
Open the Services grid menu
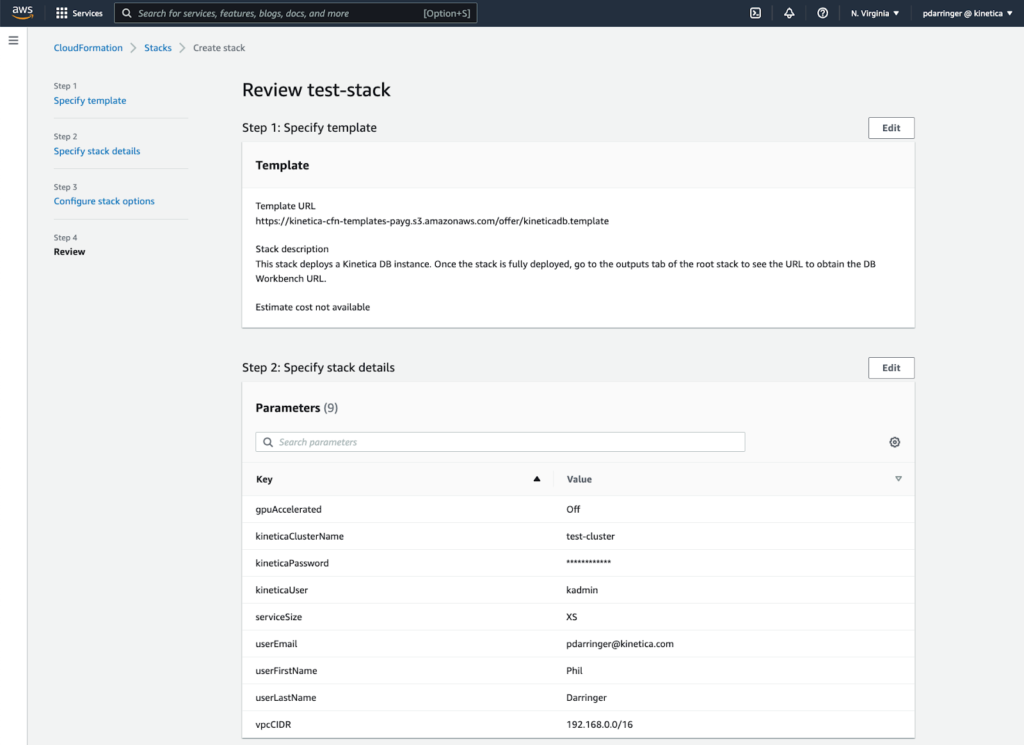point(62,13)
